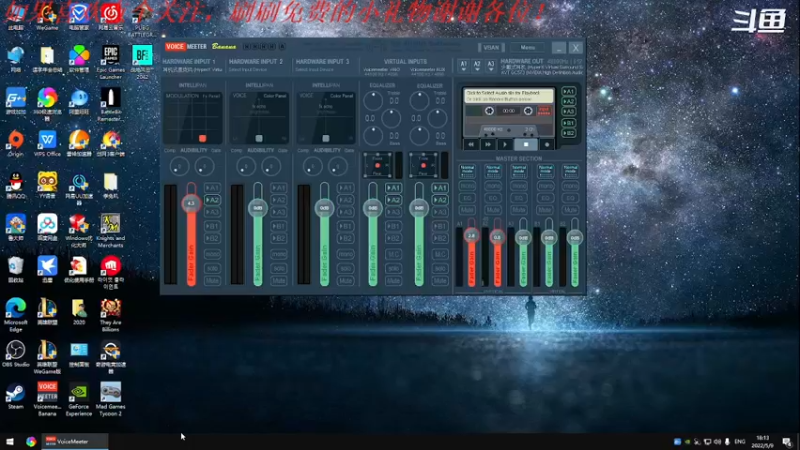Open the Mad Games Tycoon 2 shortcut
800x450 pixels.
[x=110, y=399]
